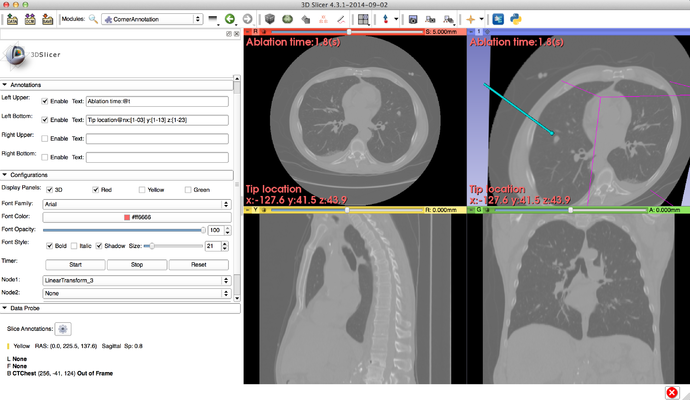This screenshot has width=690, height=400.
Task: Open the Extension Manager icon
Action: (x=498, y=19)
